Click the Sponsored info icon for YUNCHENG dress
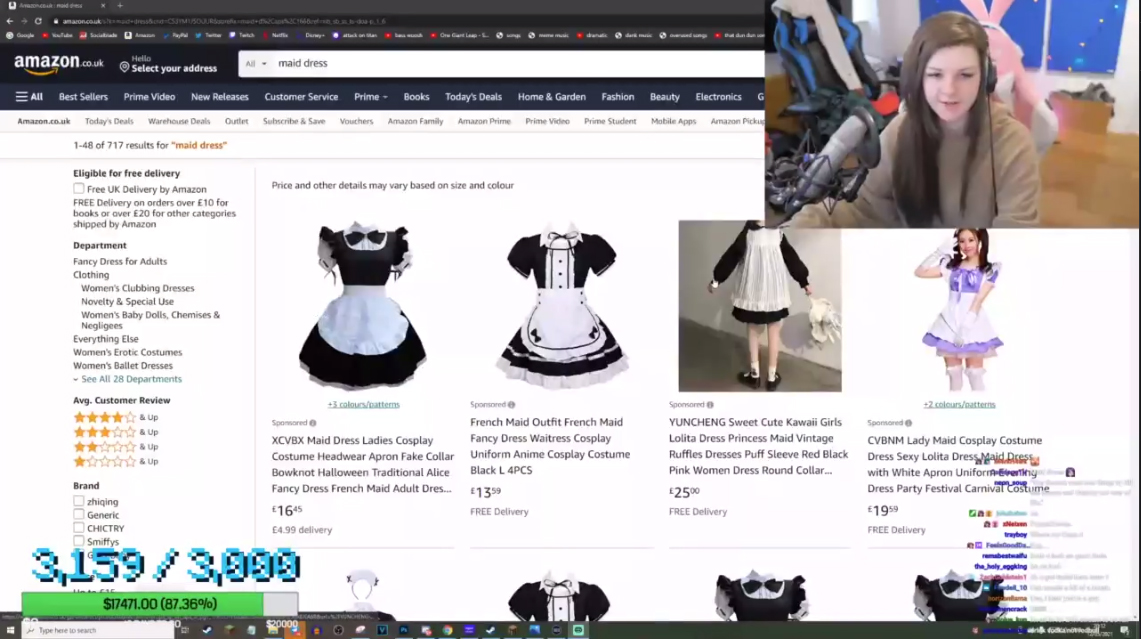The width and height of the screenshot is (1141, 639). pyautogui.click(x=710, y=405)
